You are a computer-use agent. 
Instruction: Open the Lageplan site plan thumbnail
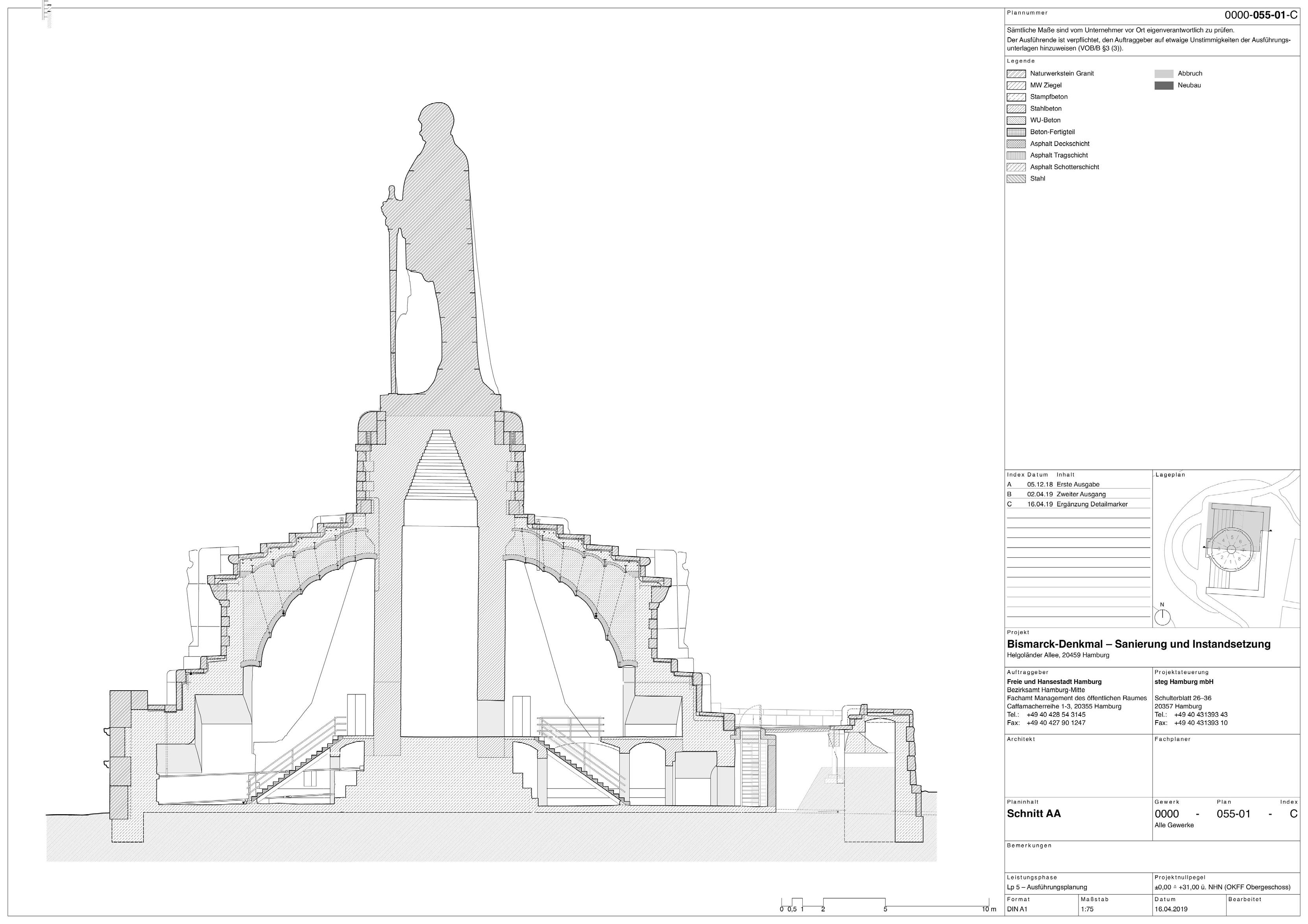click(1228, 550)
